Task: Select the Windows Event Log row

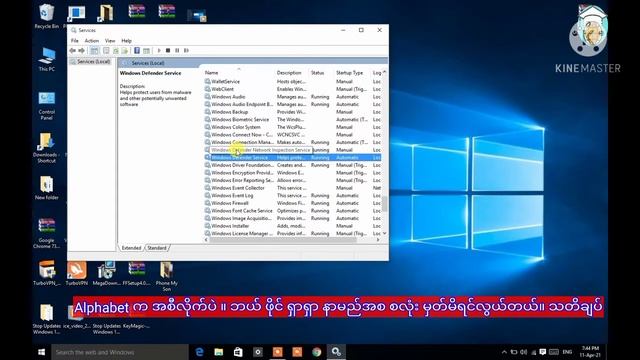Action: tap(292, 196)
